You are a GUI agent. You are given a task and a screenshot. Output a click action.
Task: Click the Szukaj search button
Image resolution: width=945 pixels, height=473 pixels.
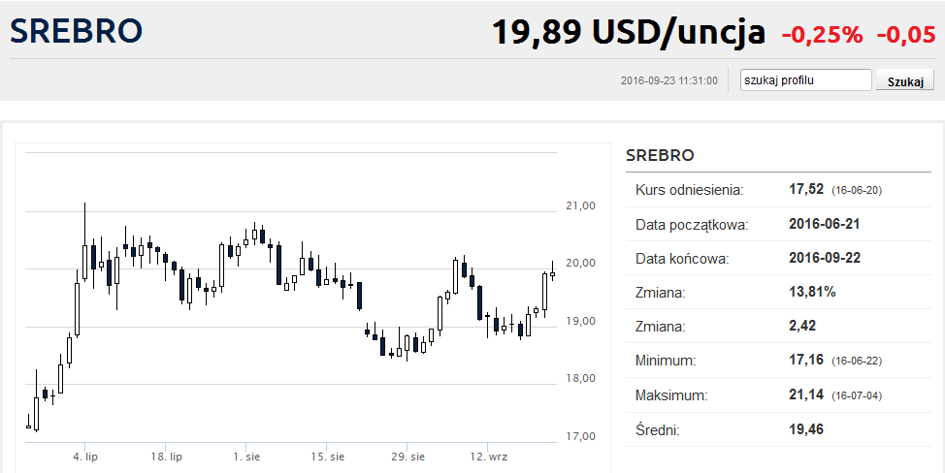coord(905,81)
